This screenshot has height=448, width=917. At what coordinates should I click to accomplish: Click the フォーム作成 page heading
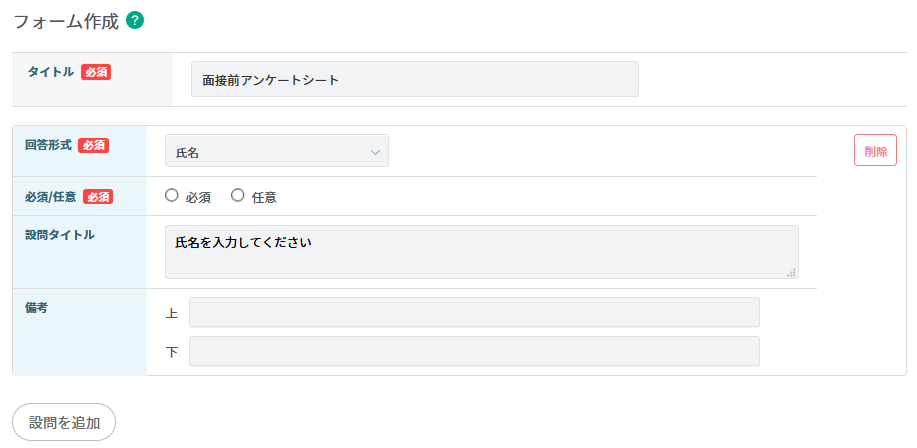(x=65, y=20)
